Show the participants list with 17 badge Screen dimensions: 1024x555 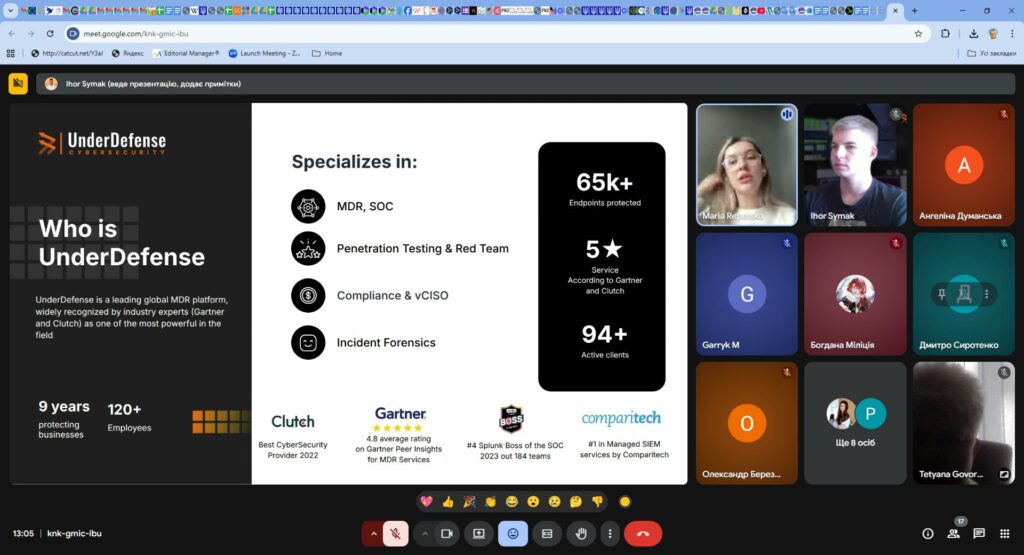tap(954, 534)
